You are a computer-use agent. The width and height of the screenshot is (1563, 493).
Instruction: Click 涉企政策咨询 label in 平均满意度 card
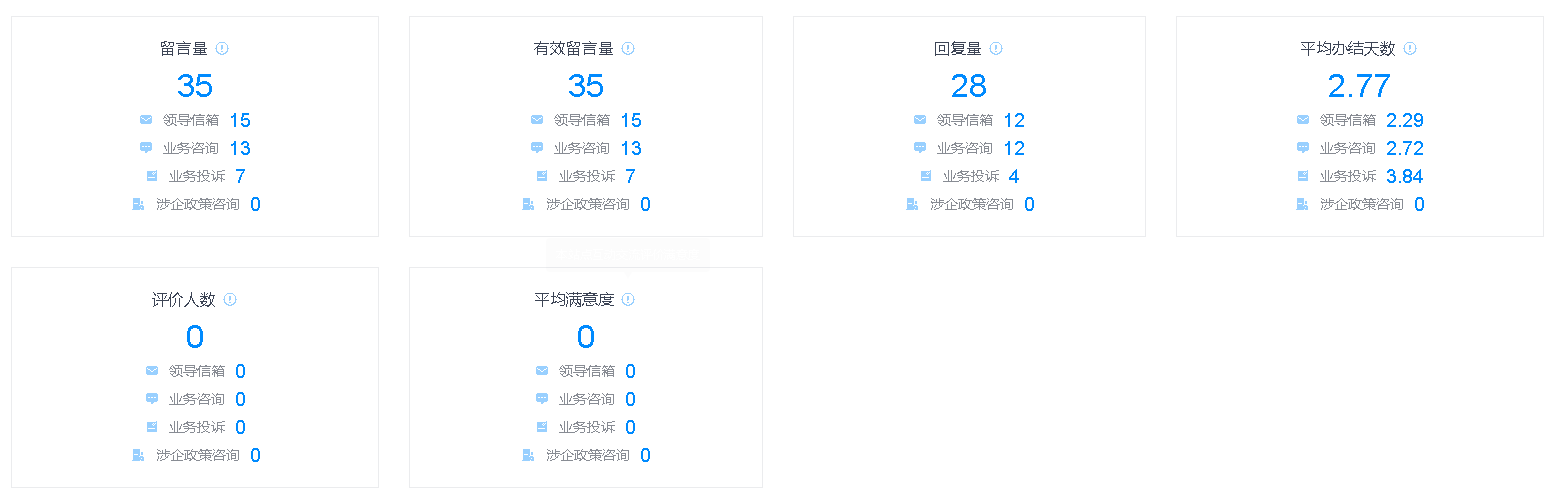[x=588, y=455]
